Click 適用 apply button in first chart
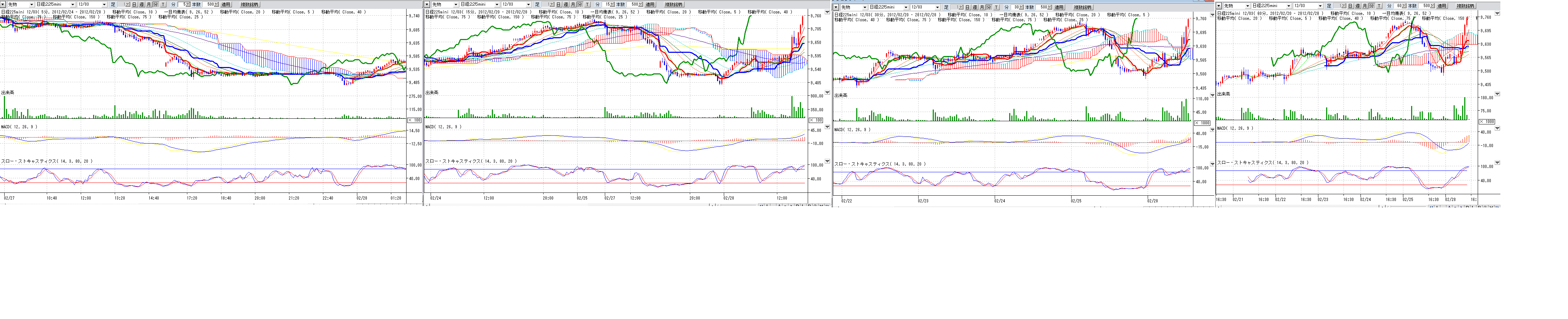Viewport: 1568px width, 319px height. [226, 4]
